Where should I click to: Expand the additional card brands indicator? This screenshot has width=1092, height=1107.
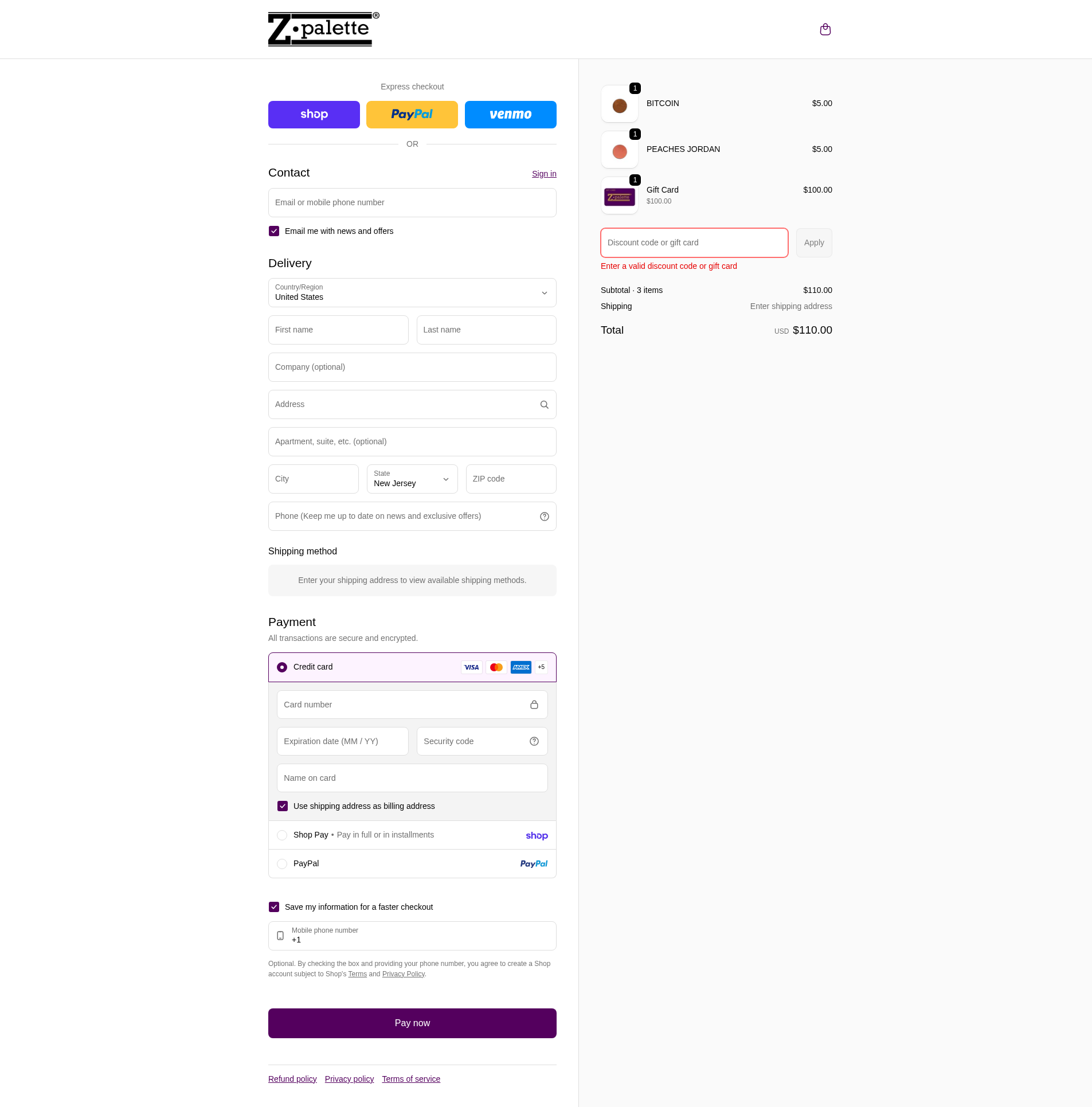pos(540,667)
